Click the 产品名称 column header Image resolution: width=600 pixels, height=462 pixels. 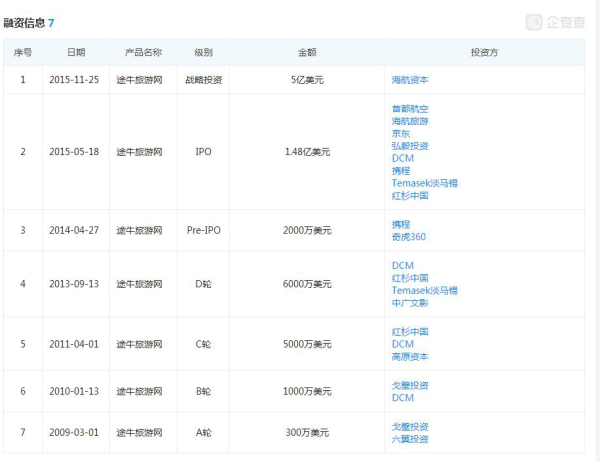click(143, 52)
